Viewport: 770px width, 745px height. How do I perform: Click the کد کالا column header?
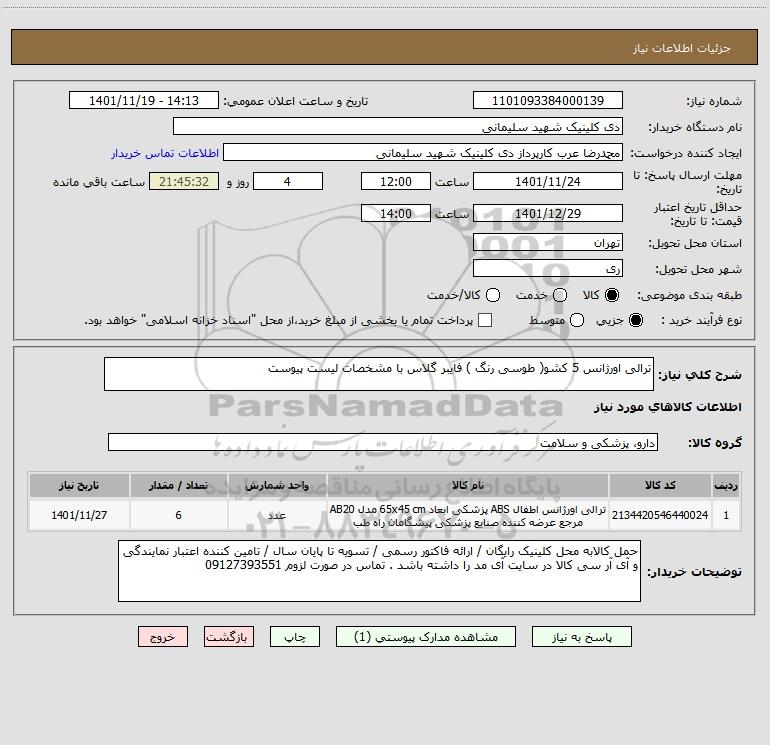tap(660, 485)
